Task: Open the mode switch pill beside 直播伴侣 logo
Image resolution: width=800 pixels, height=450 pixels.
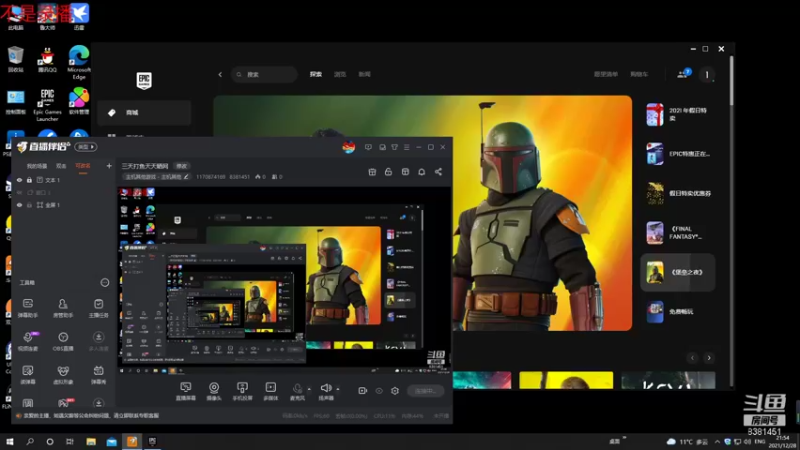Action: [x=86, y=147]
